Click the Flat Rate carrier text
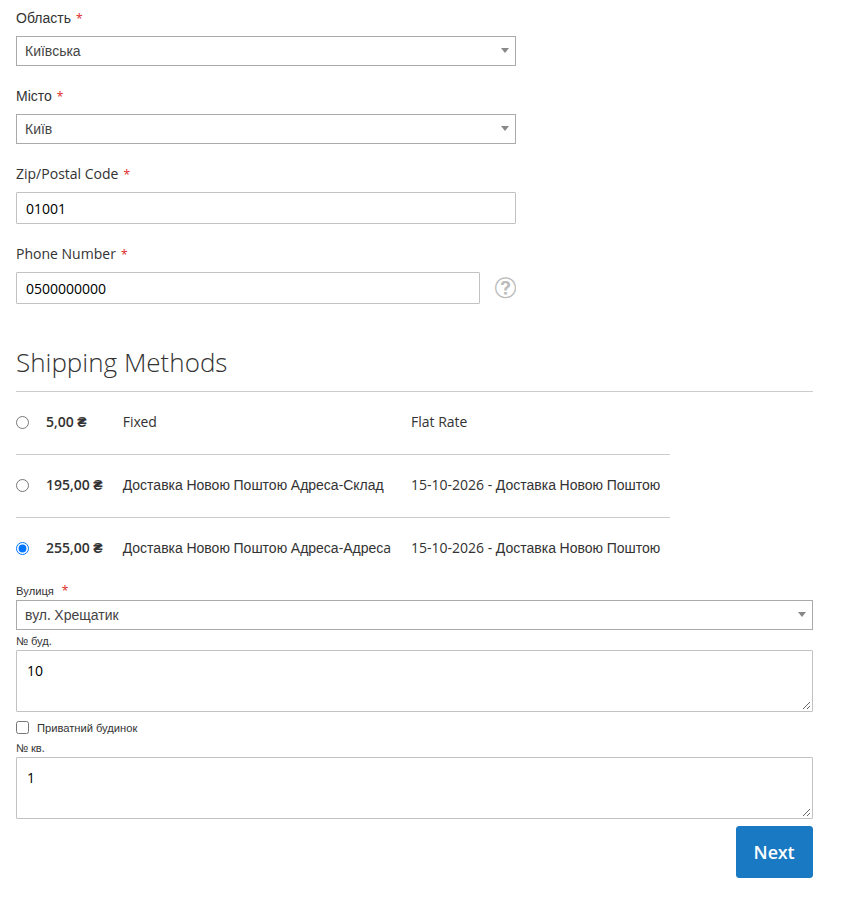The image size is (858, 914). (439, 422)
